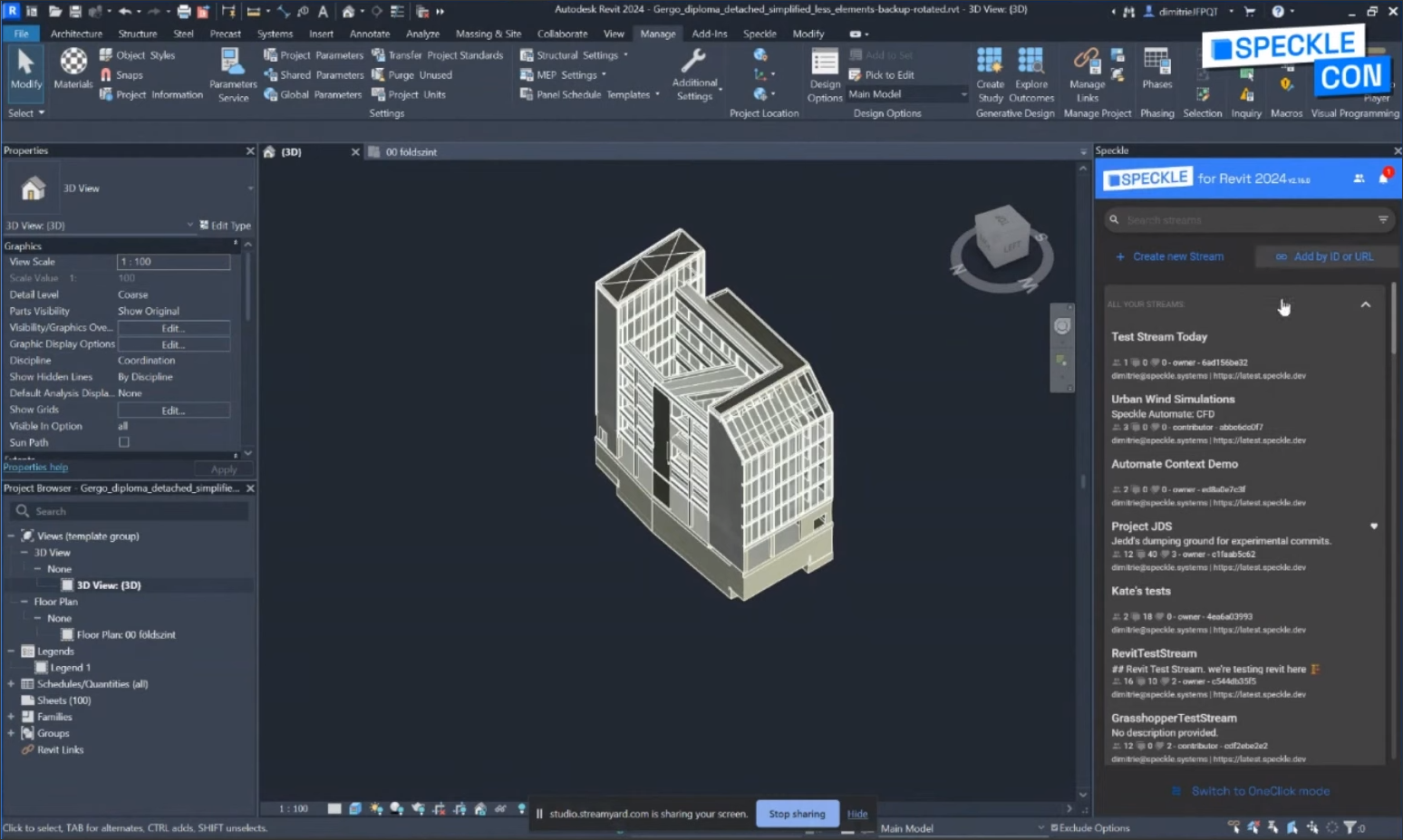Click Transfer Project Standards
Image resolution: width=1403 pixels, height=840 pixels.
pos(437,55)
